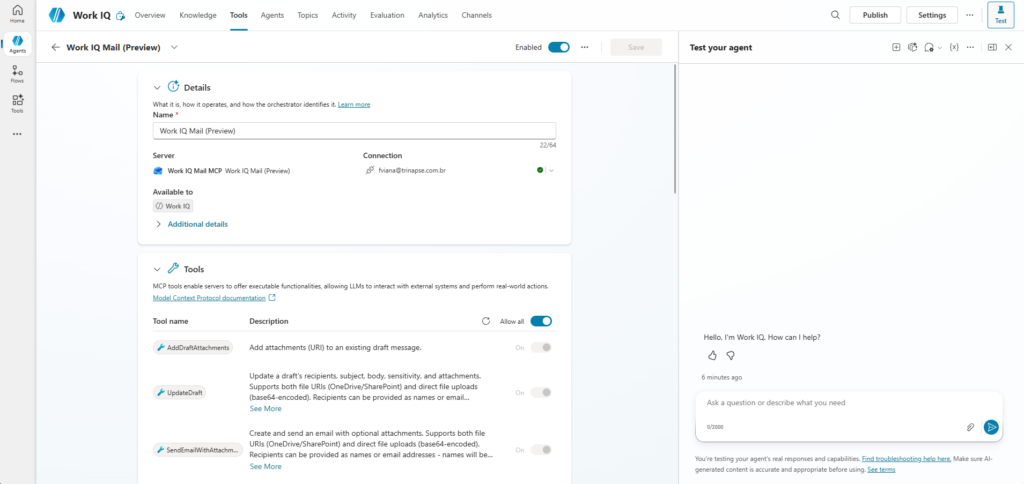Give thumbs down to greeting message

pyautogui.click(x=731, y=355)
